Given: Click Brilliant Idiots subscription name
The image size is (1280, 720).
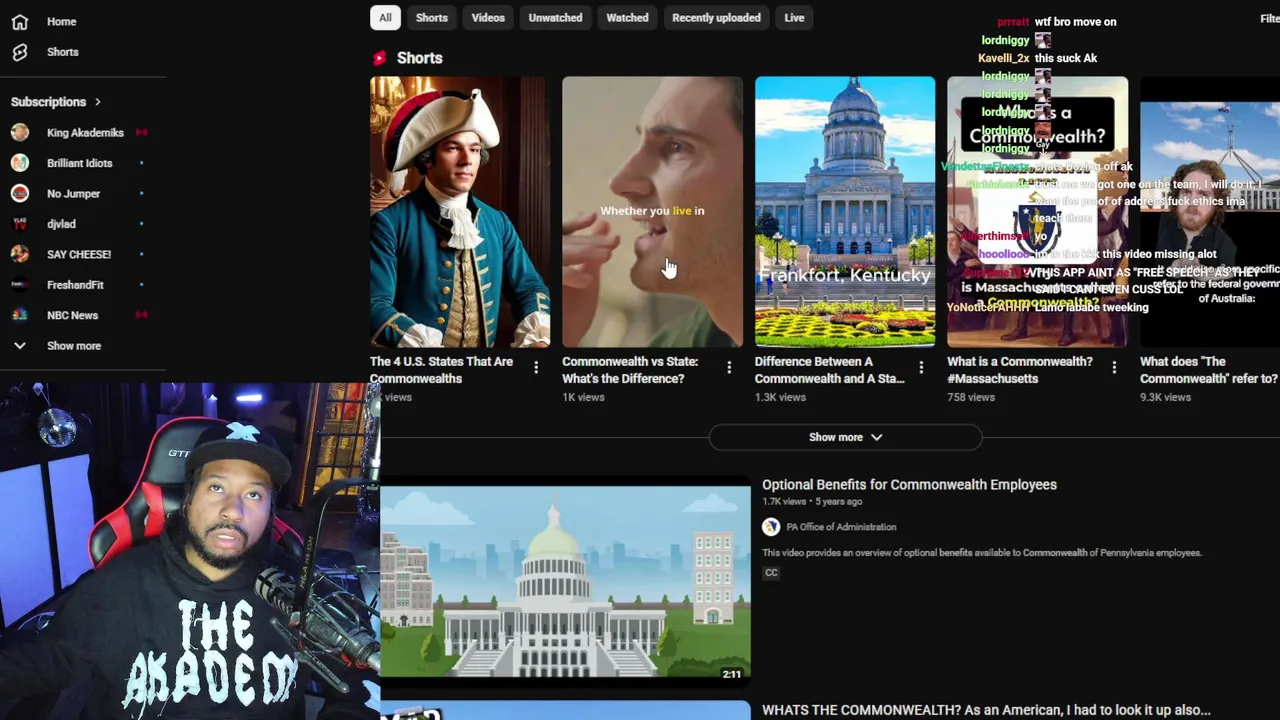Looking at the screenshot, I should point(80,163).
